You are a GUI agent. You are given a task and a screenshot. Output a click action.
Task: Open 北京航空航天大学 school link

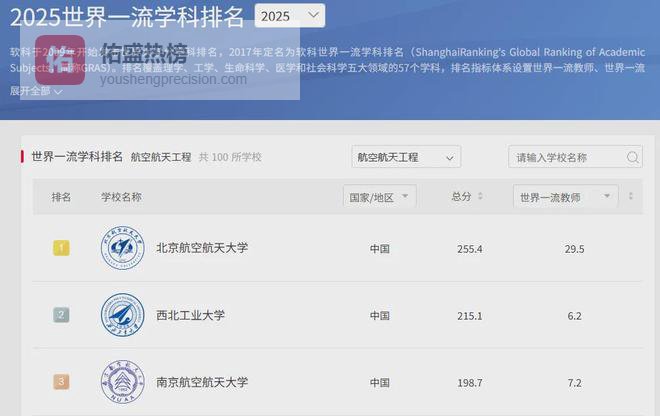(x=201, y=248)
